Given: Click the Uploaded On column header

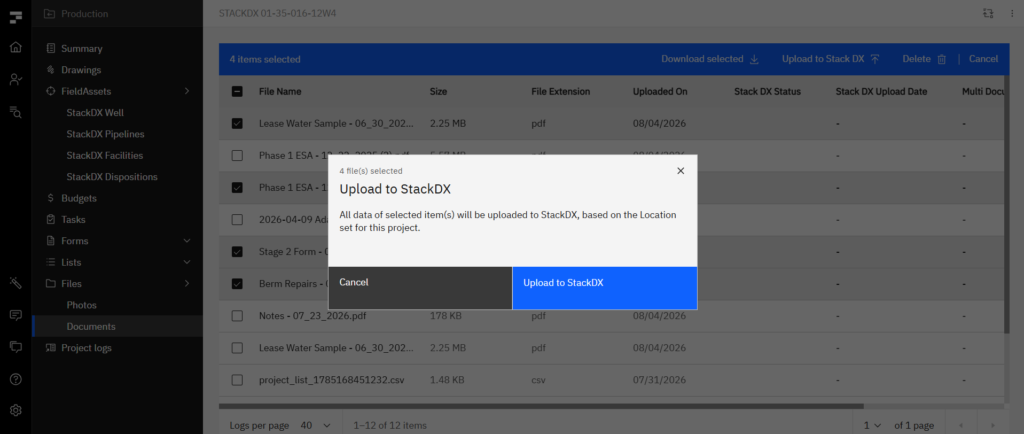Looking at the screenshot, I should tap(660, 92).
